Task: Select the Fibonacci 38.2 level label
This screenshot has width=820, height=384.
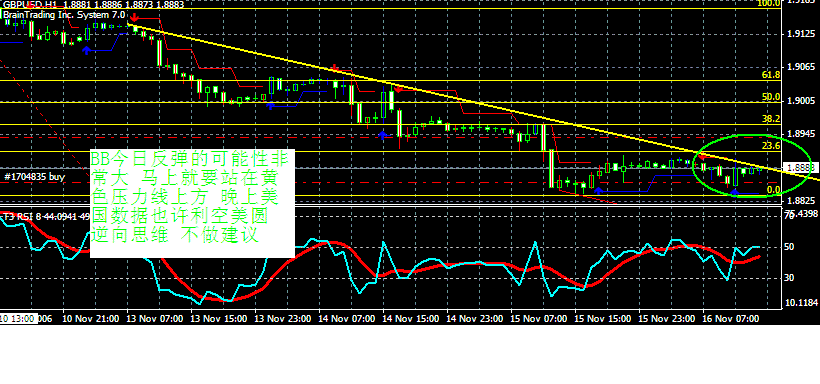Action: (771, 119)
